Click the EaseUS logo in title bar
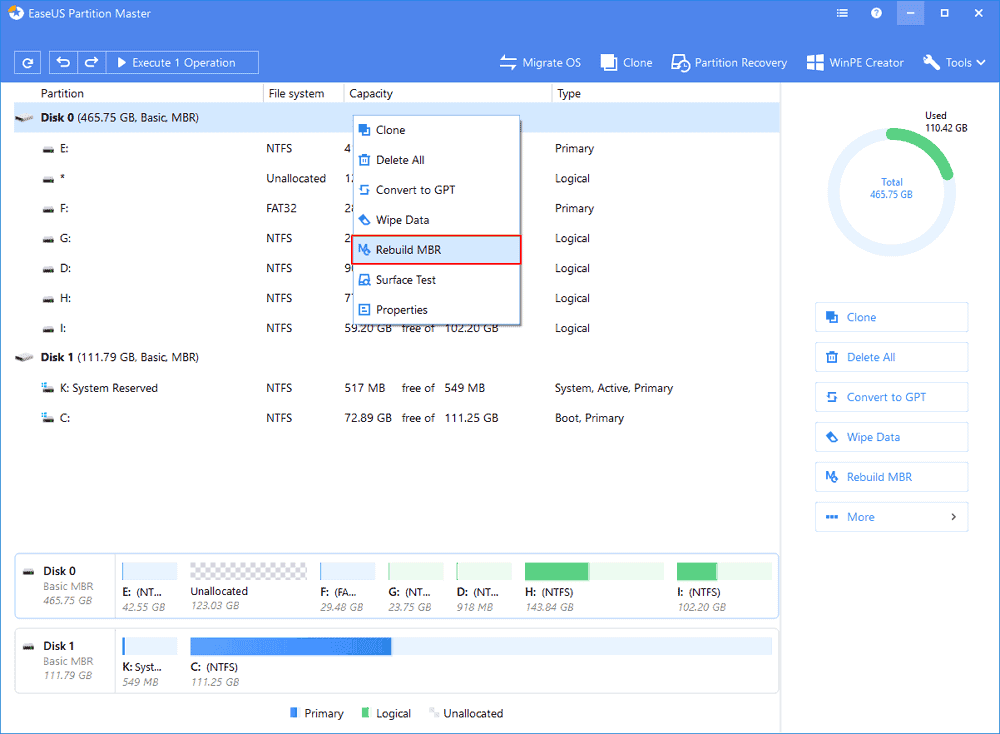The height and width of the screenshot is (734, 1000). click(x=16, y=13)
